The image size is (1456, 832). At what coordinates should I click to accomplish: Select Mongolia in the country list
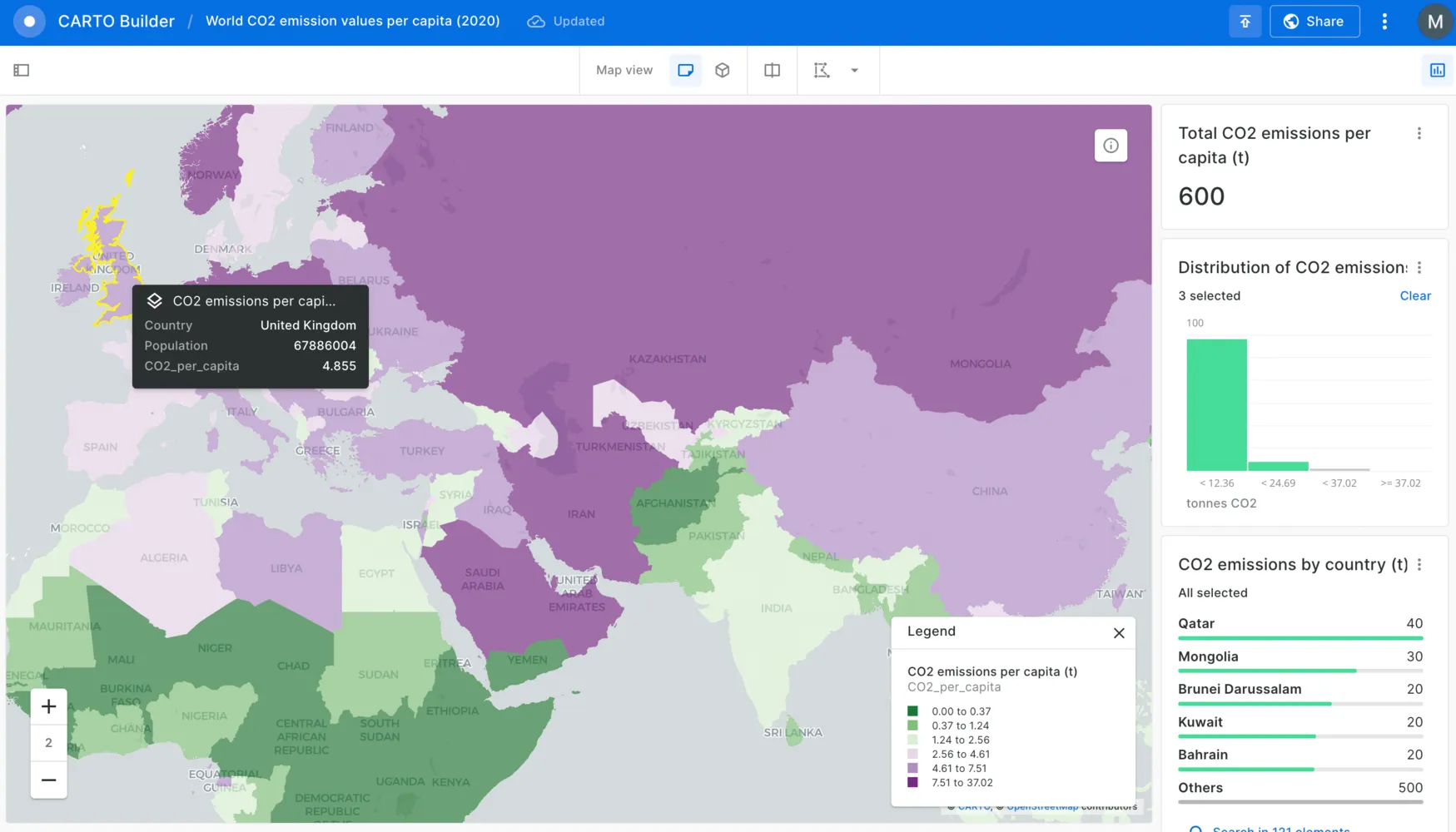pyautogui.click(x=1208, y=656)
